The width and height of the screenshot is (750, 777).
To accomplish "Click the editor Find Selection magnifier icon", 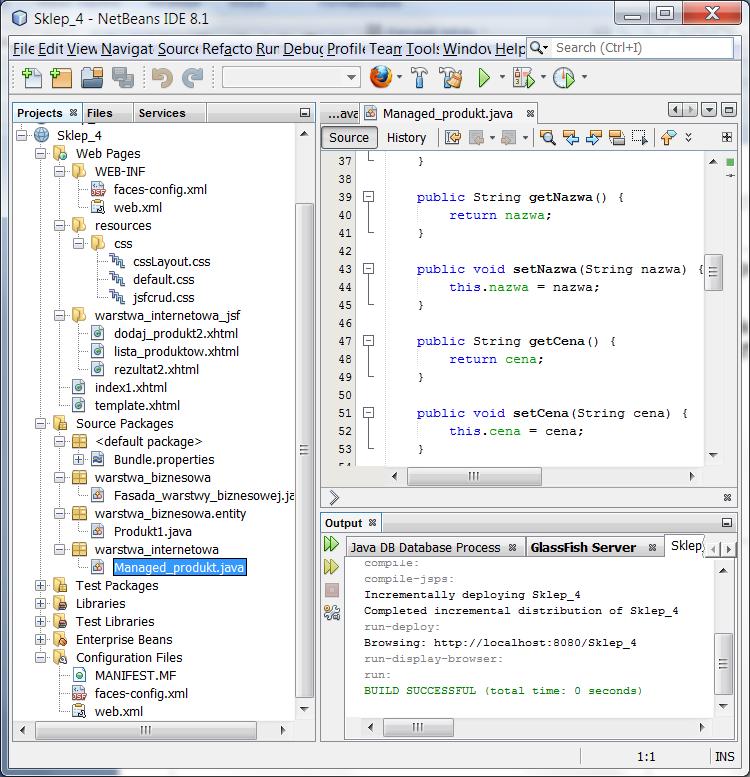I will (x=547, y=137).
